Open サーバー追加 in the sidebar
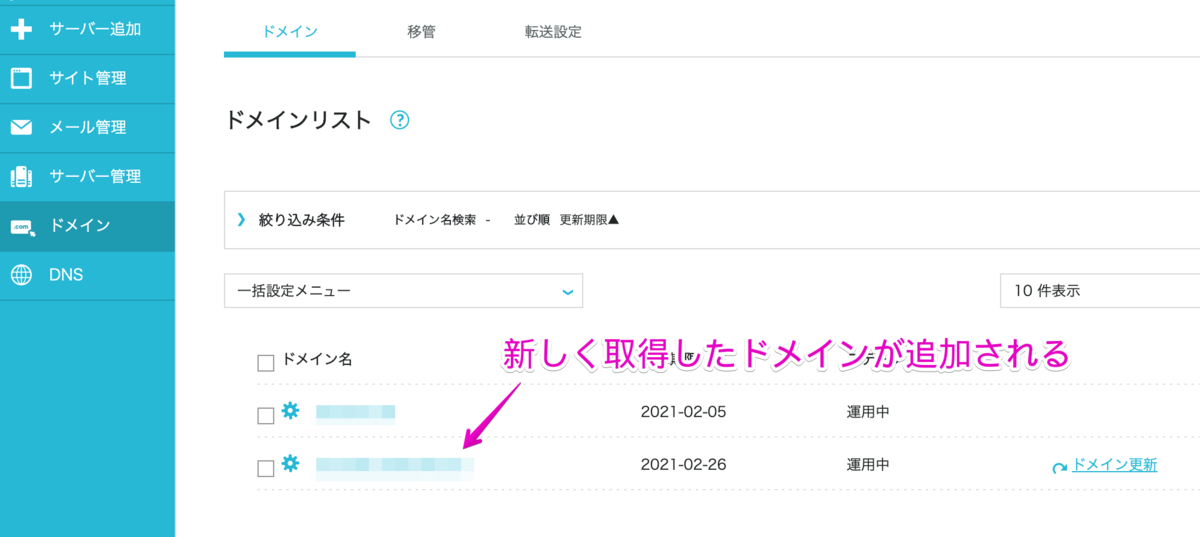This screenshot has height=537, width=1200. (x=87, y=29)
